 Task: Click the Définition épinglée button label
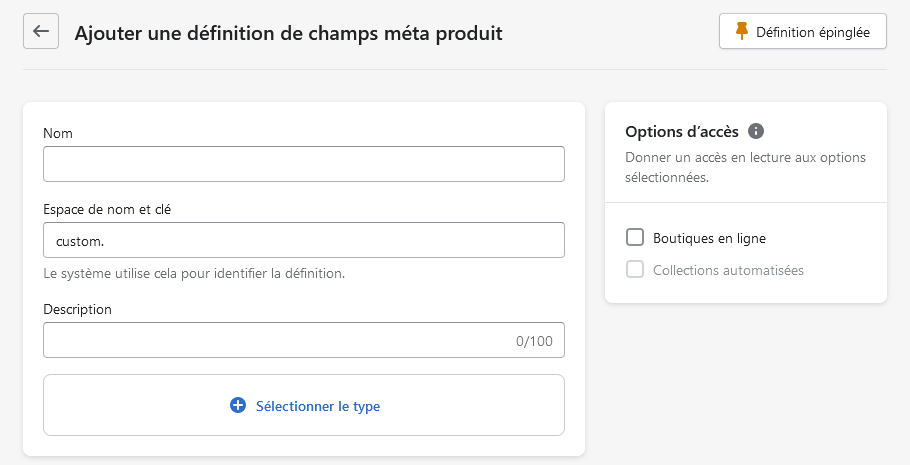click(812, 32)
